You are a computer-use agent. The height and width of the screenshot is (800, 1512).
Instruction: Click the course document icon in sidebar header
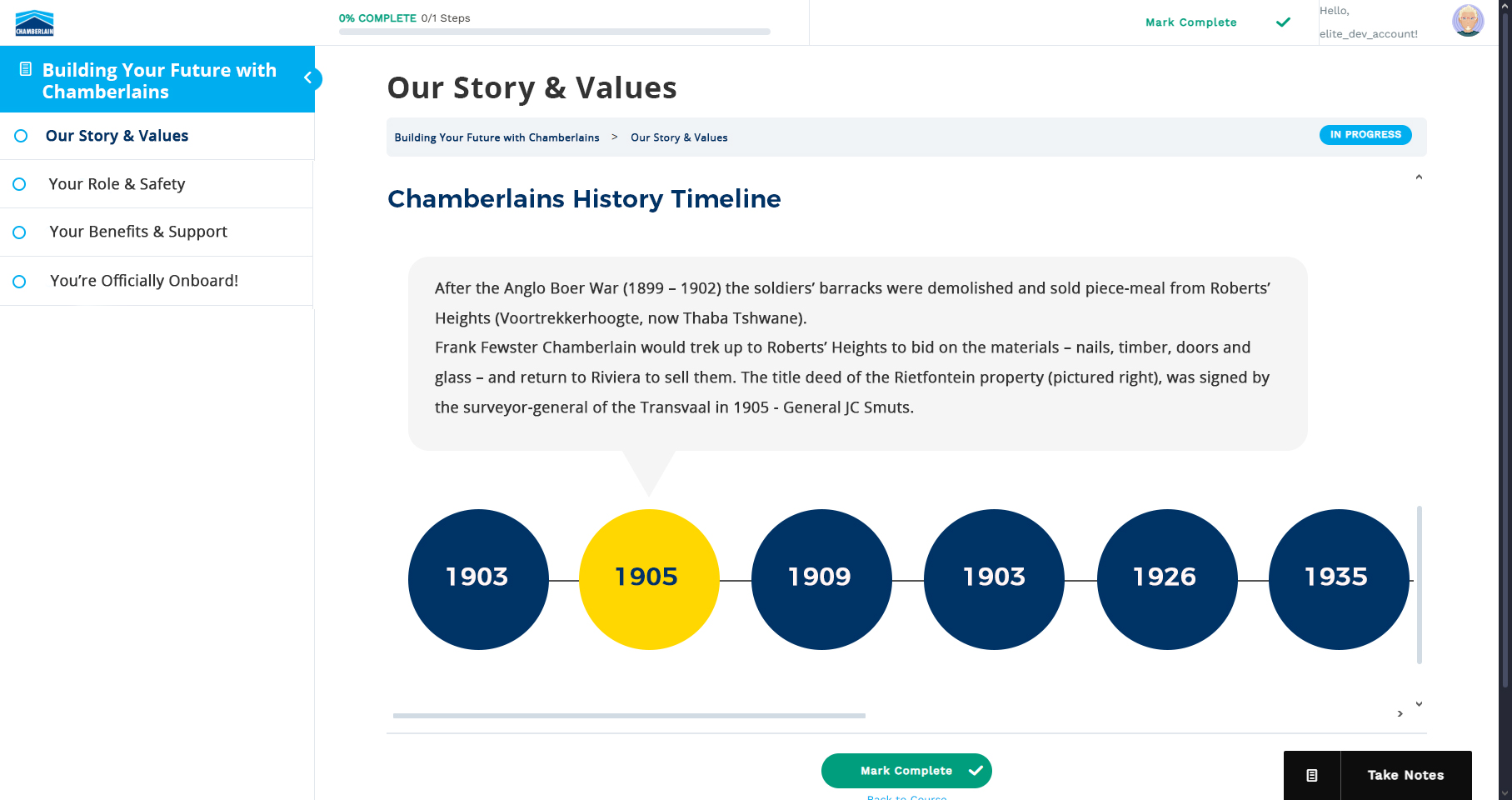[26, 69]
